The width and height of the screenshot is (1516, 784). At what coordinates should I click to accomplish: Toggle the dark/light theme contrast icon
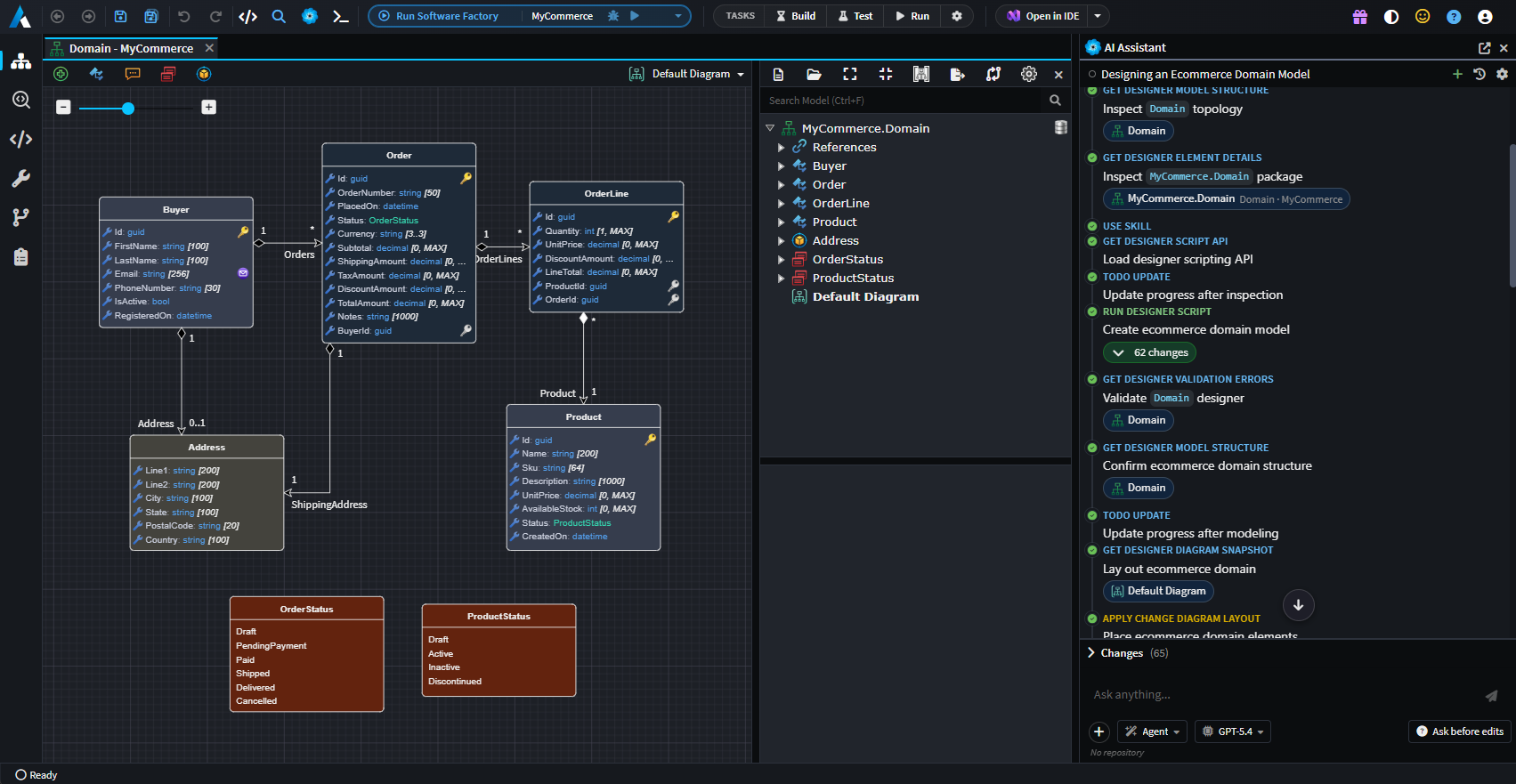(x=1391, y=16)
